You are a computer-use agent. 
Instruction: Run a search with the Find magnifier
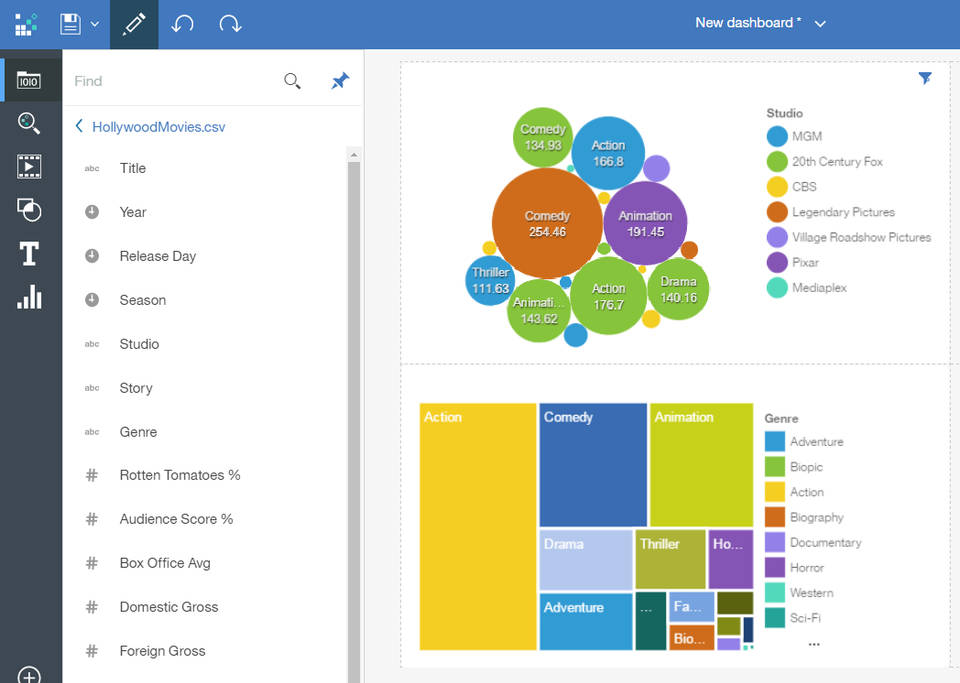pyautogui.click(x=291, y=80)
